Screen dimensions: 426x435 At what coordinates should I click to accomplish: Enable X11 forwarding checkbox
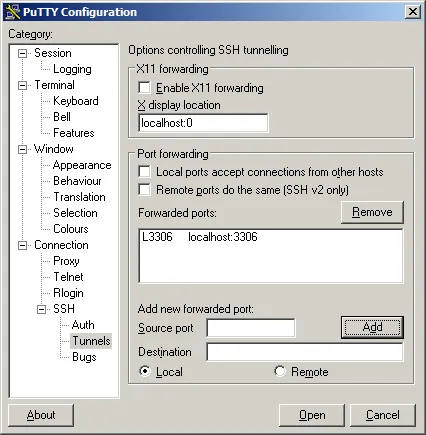pos(144,88)
